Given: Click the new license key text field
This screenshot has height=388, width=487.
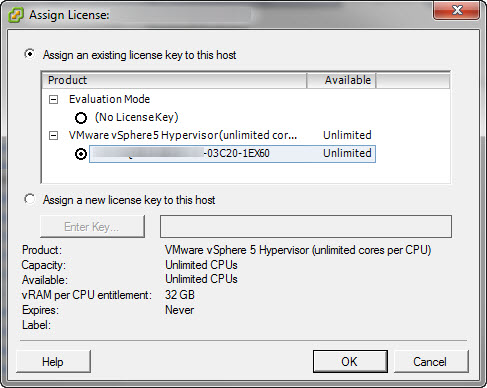Looking at the screenshot, I should (x=306, y=227).
